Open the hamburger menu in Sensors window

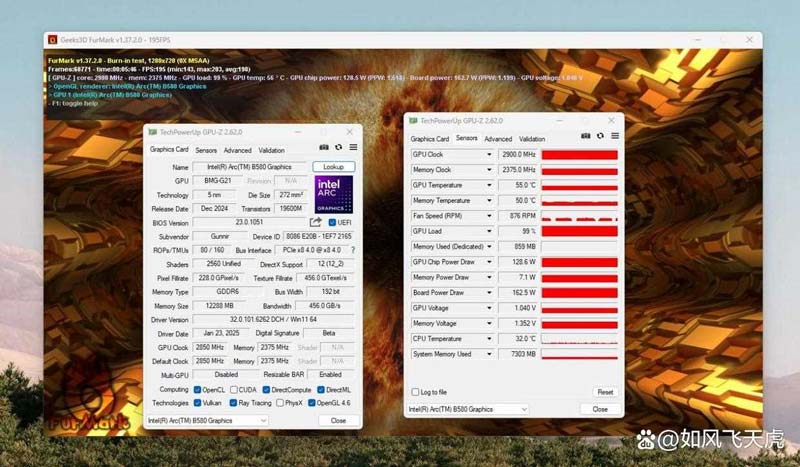tap(614, 135)
